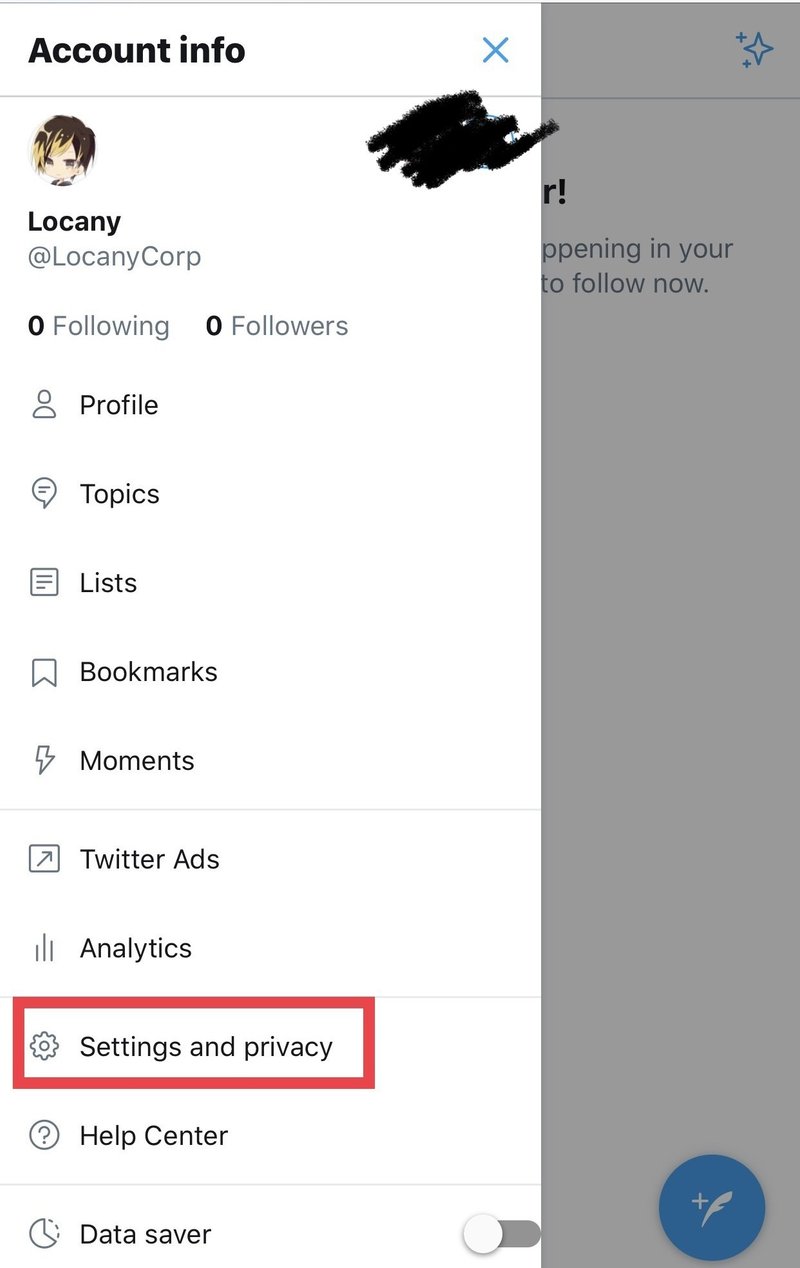Toggle the Data saver switch
Viewport: 800px width, 1268px height.
[502, 1234]
